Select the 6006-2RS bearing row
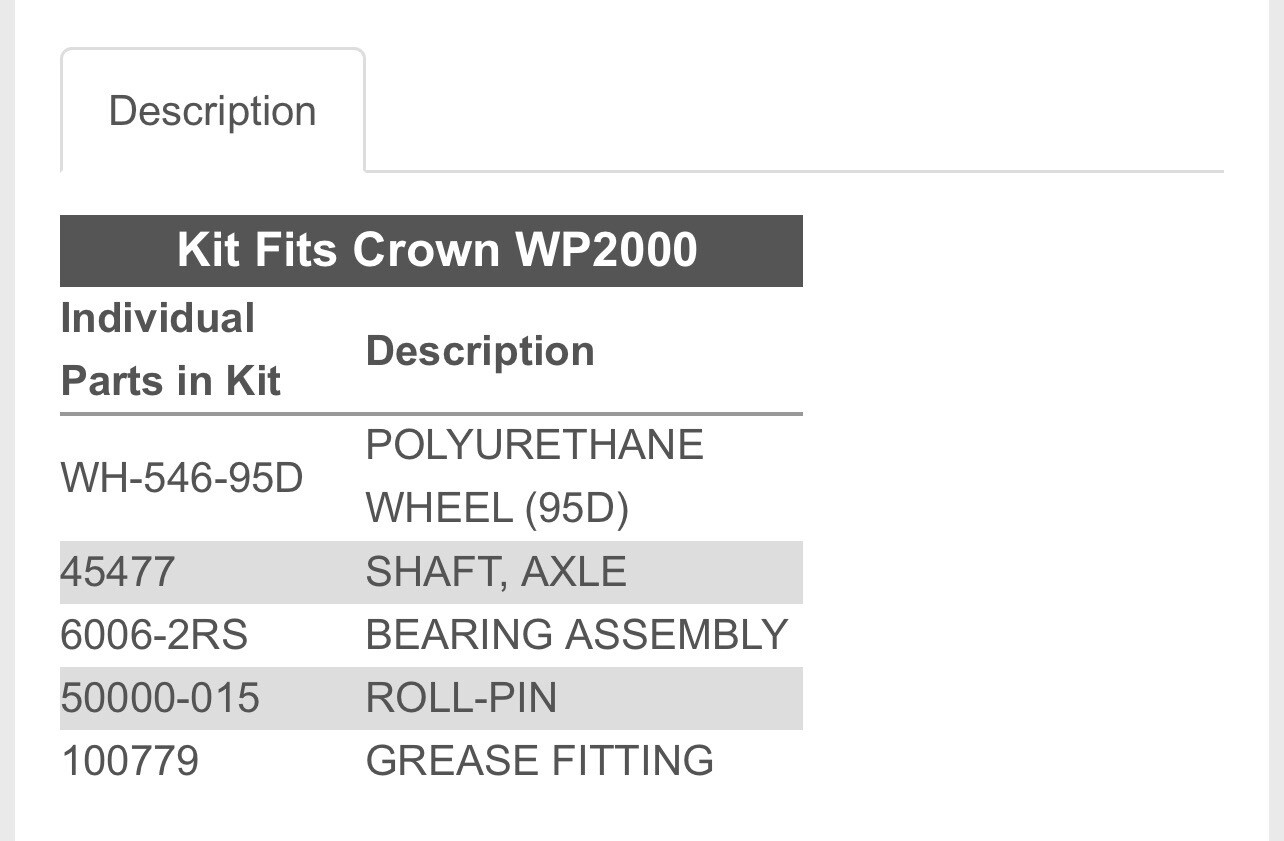 [x=432, y=634]
